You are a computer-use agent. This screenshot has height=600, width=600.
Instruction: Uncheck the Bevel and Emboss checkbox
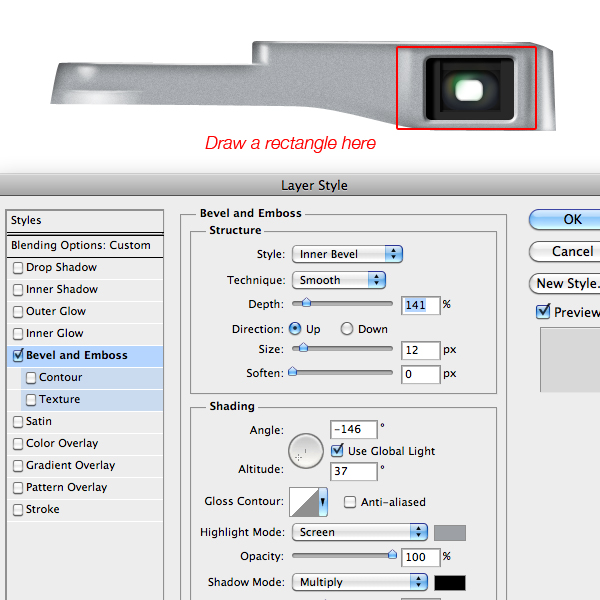pyautogui.click(x=18, y=355)
